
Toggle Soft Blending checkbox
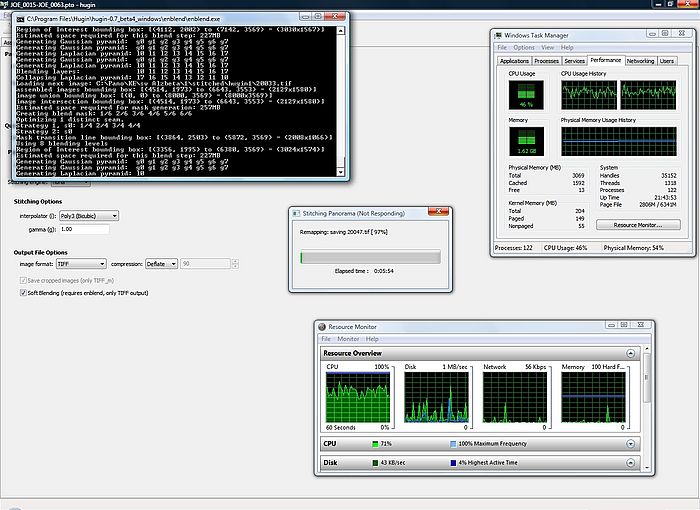pos(24,294)
